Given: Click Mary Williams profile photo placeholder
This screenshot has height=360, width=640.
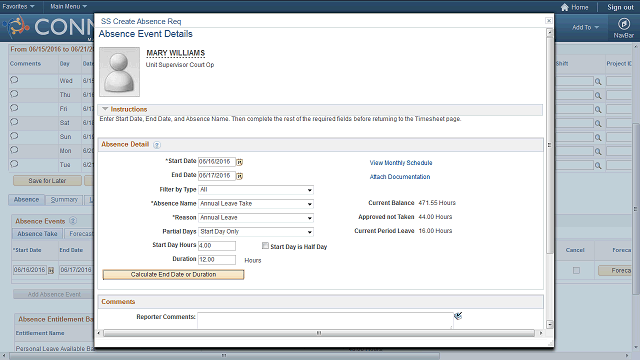Looking at the screenshot, I should (120, 72).
